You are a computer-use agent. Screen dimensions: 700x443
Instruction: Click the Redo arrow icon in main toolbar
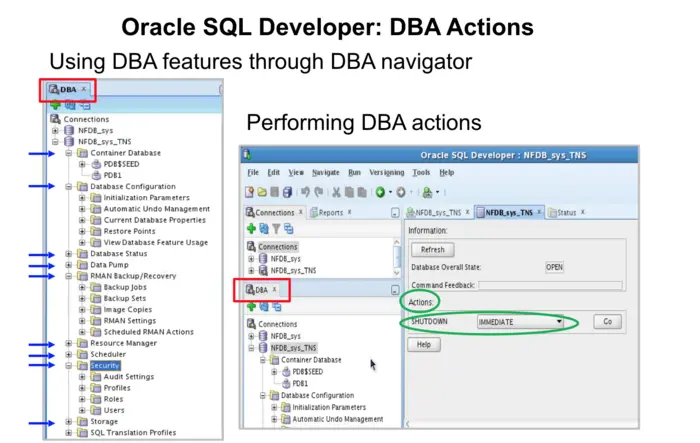coord(318,192)
